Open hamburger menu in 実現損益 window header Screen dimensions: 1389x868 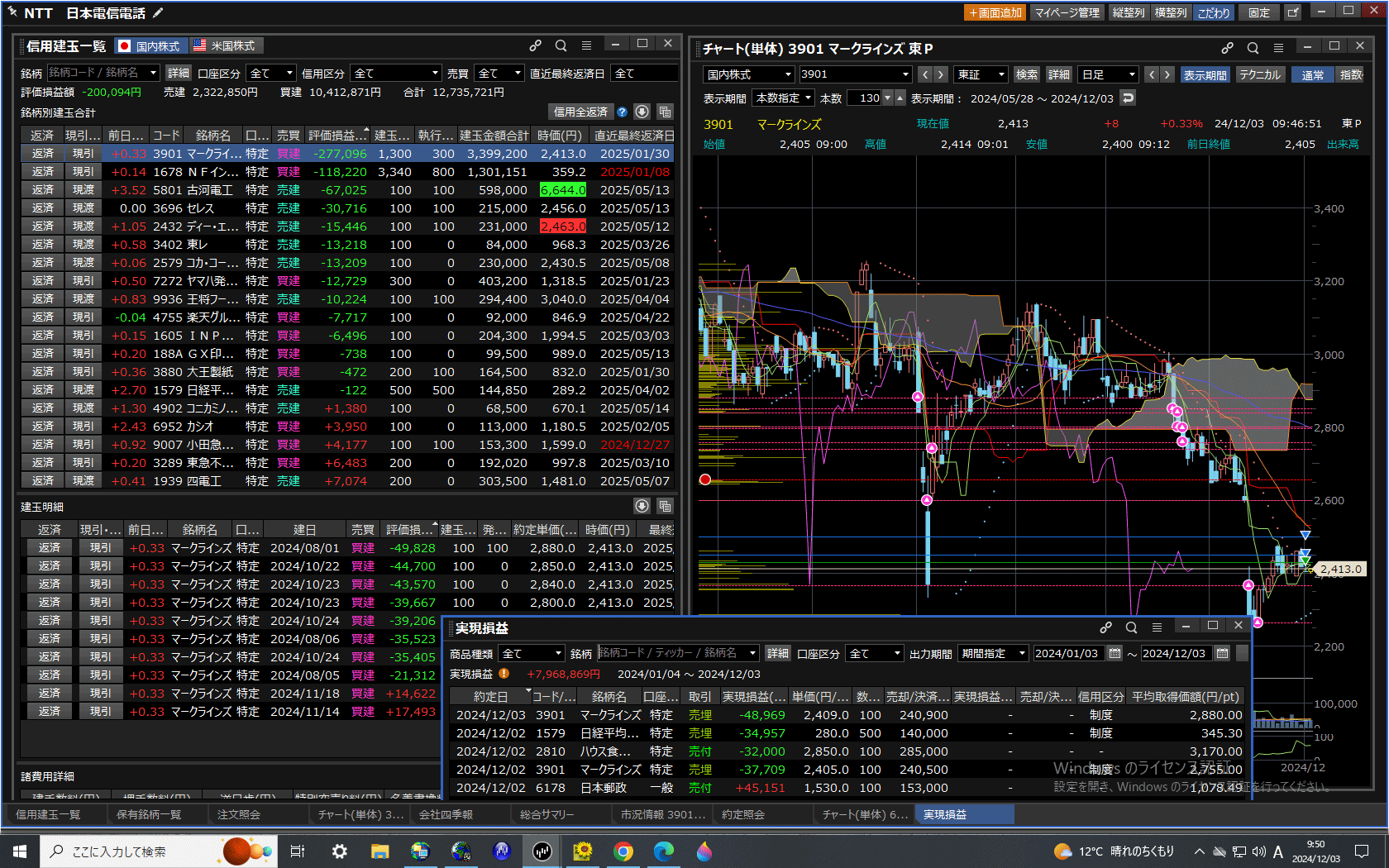(x=1157, y=627)
